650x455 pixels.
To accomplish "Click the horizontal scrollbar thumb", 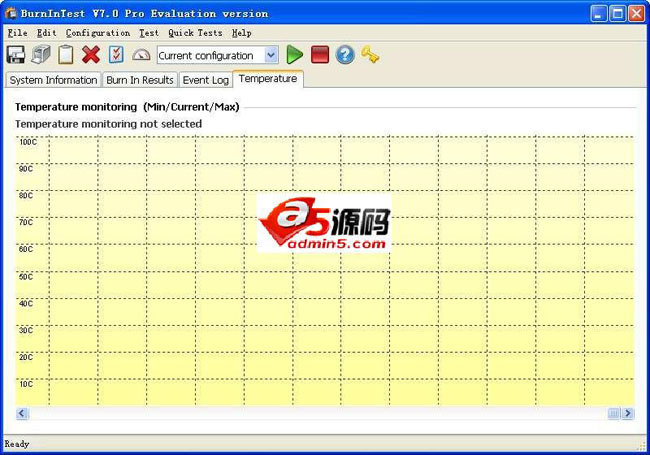I will click(614, 413).
